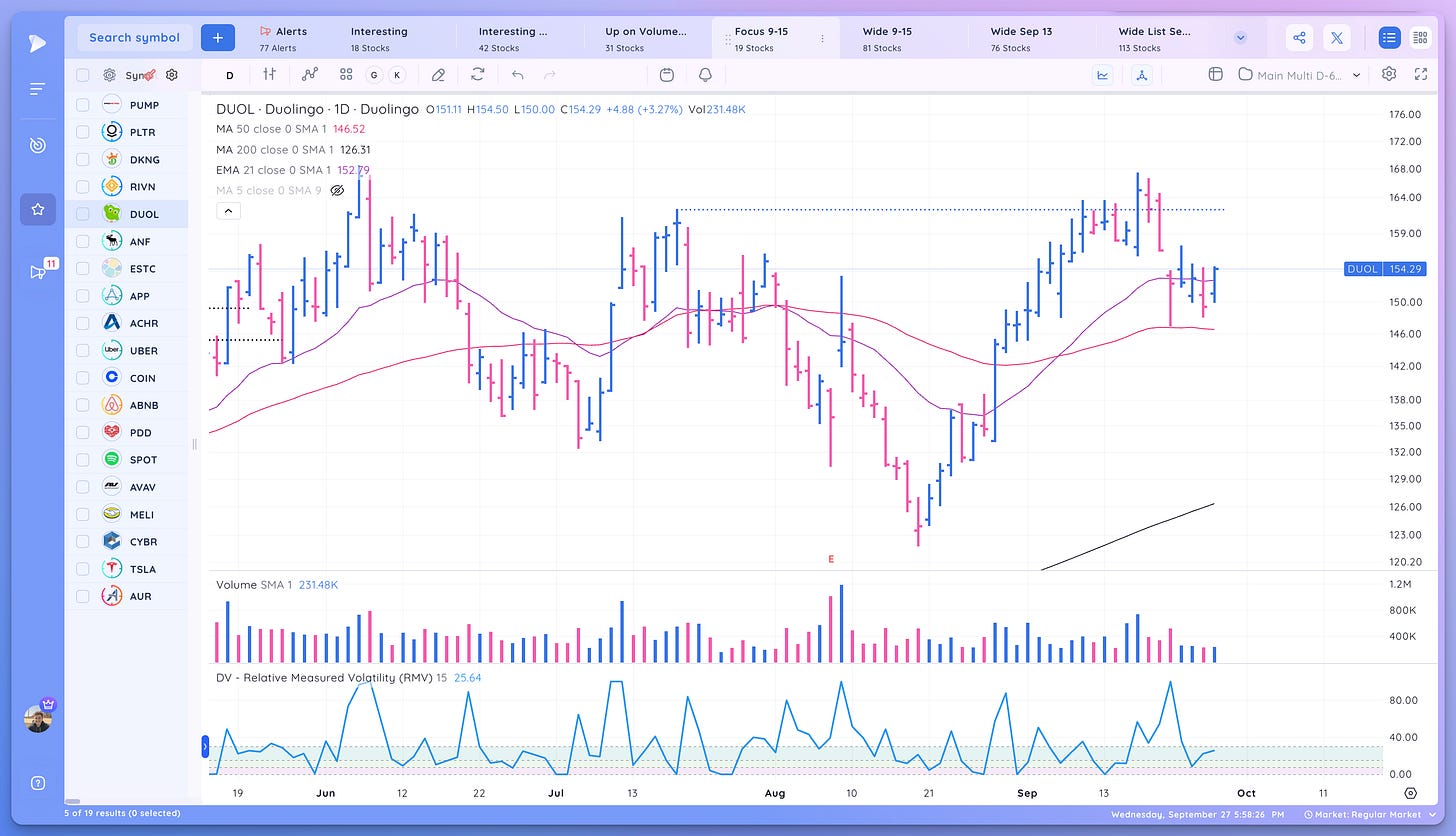Image resolution: width=1456 pixels, height=836 pixels.
Task: Click the DUOL price label 154.29
Action: 1385,269
